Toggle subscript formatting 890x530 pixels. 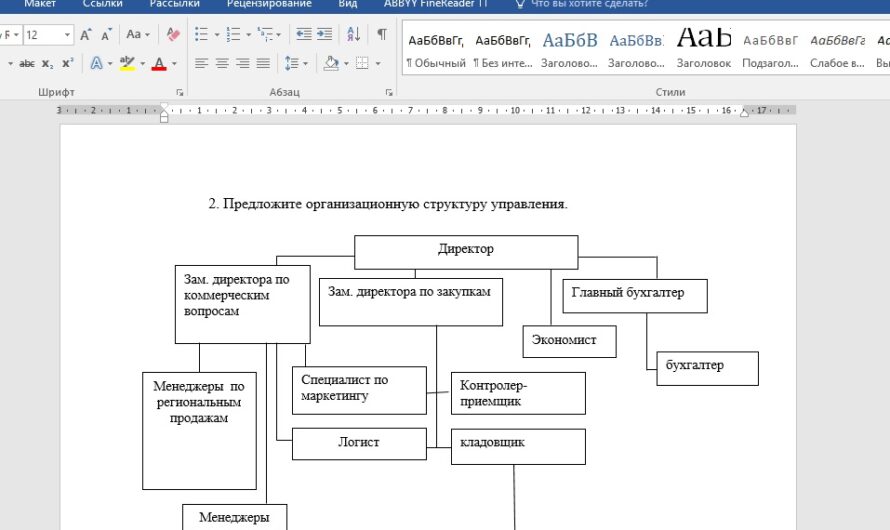click(x=48, y=64)
